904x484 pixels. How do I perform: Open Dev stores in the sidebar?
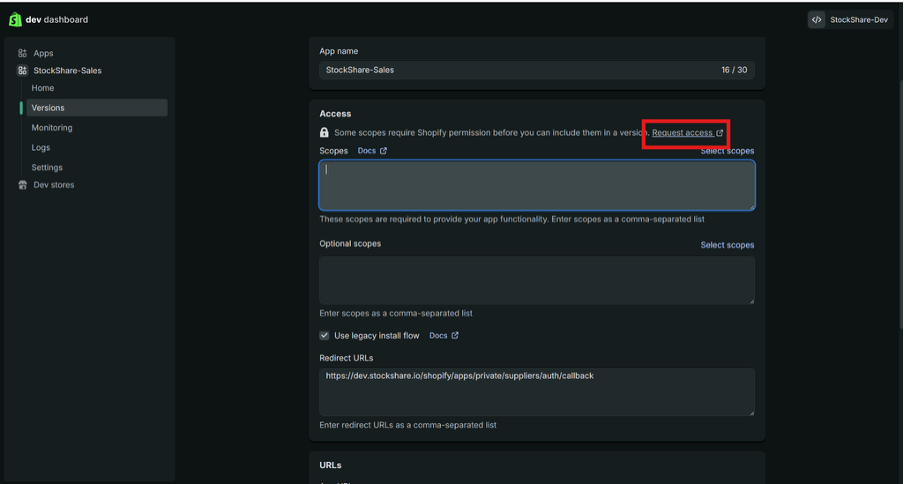[54, 185]
